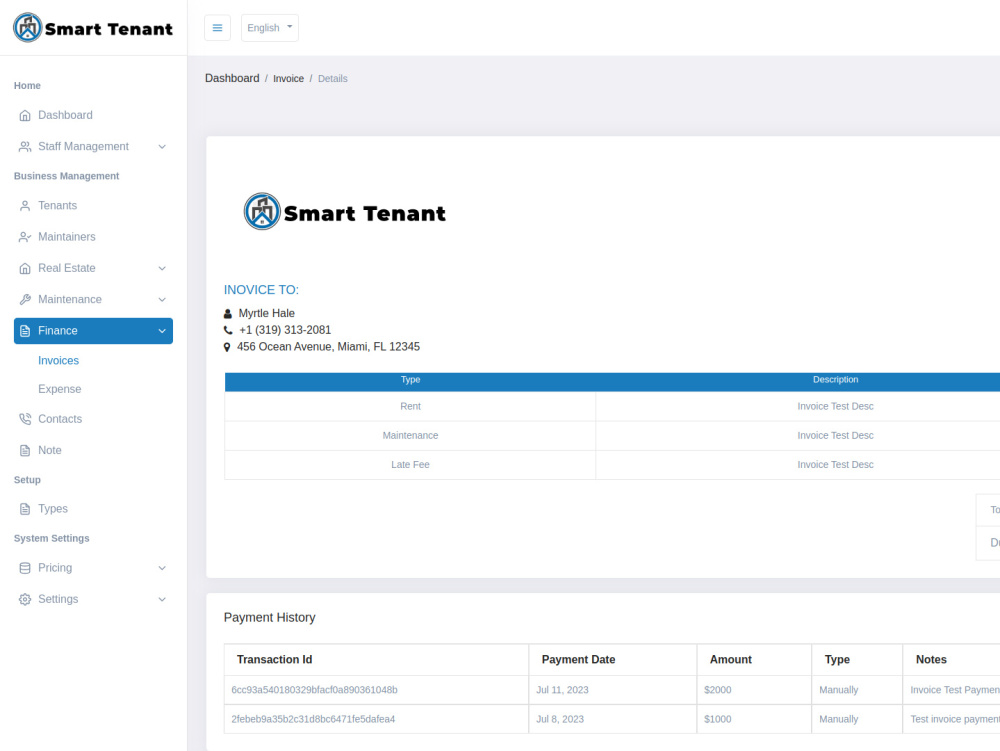Go to Tenants page

pyautogui.click(x=57, y=206)
